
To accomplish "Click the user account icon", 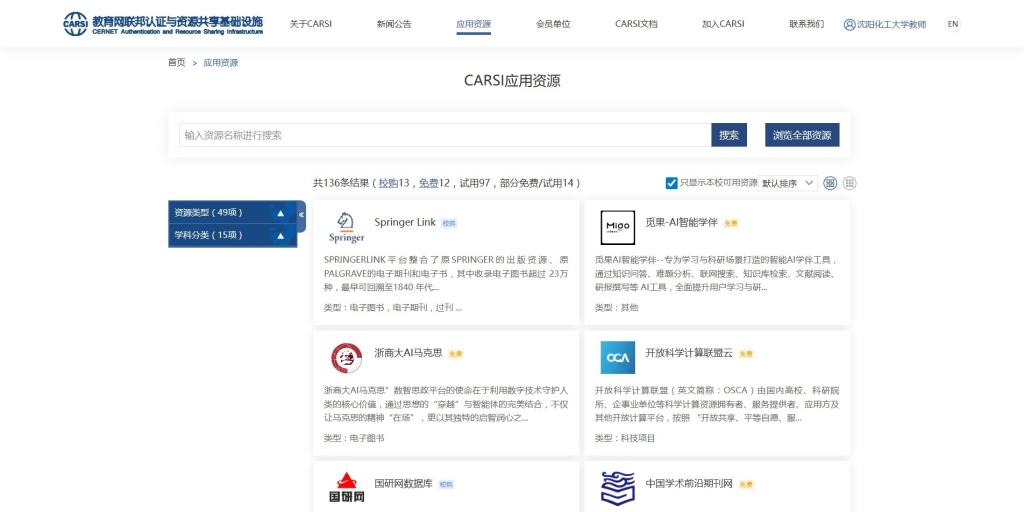I will pos(849,24).
